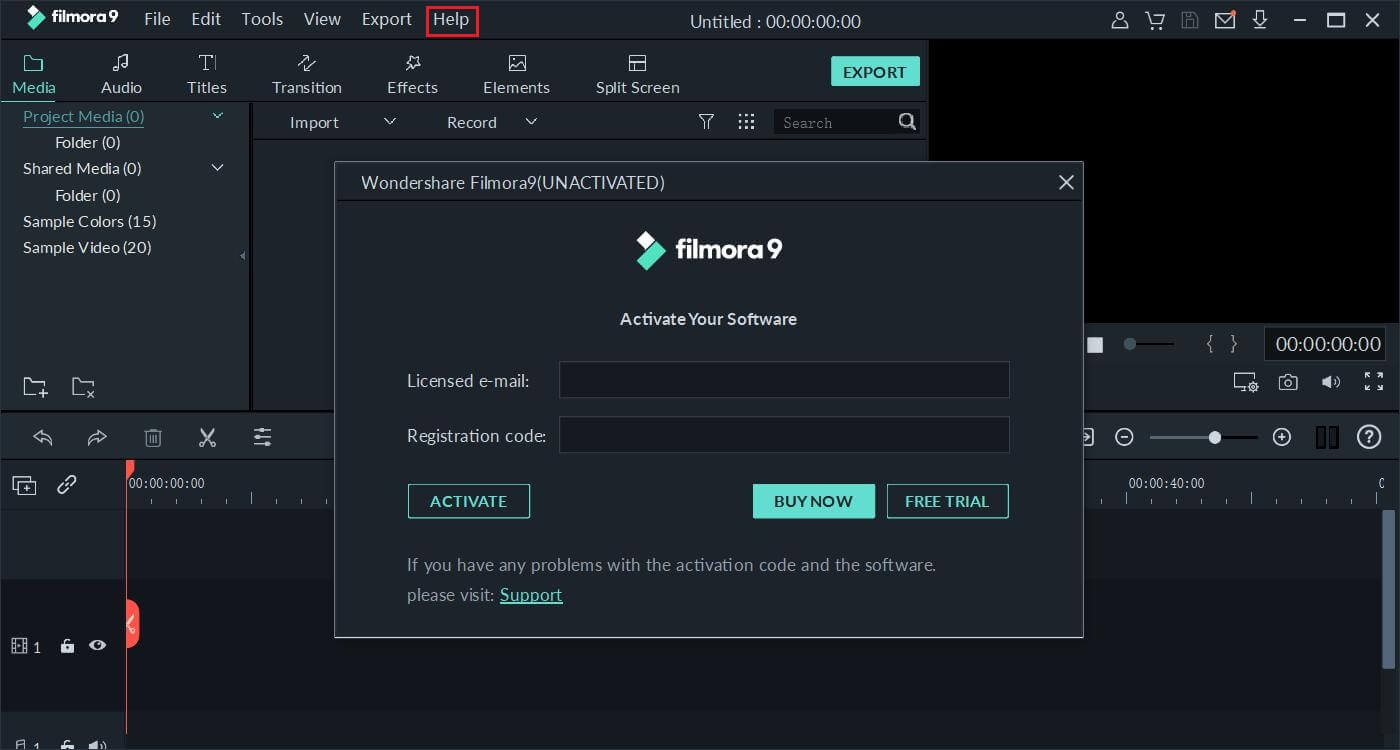Screen dimensions: 1400x750
Task: Switch to the Transition tab
Action: [x=307, y=75]
